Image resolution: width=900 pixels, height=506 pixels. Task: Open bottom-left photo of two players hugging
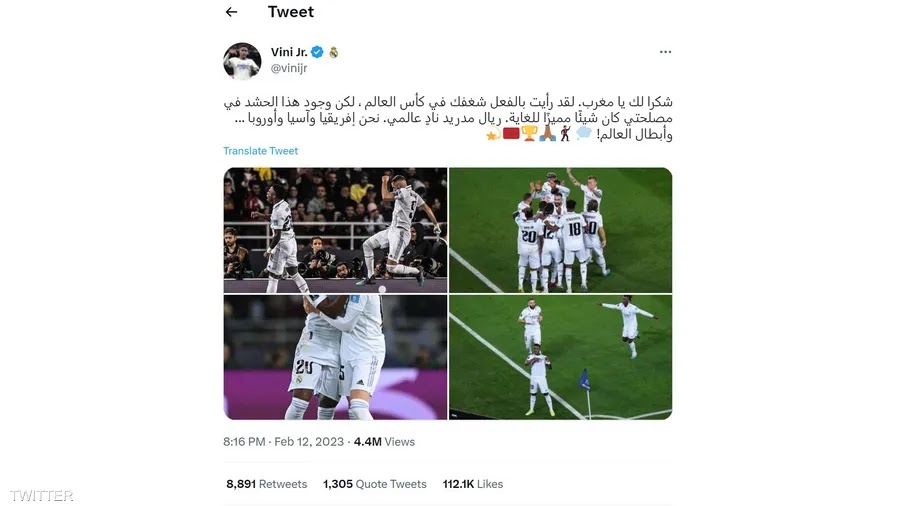click(x=335, y=357)
